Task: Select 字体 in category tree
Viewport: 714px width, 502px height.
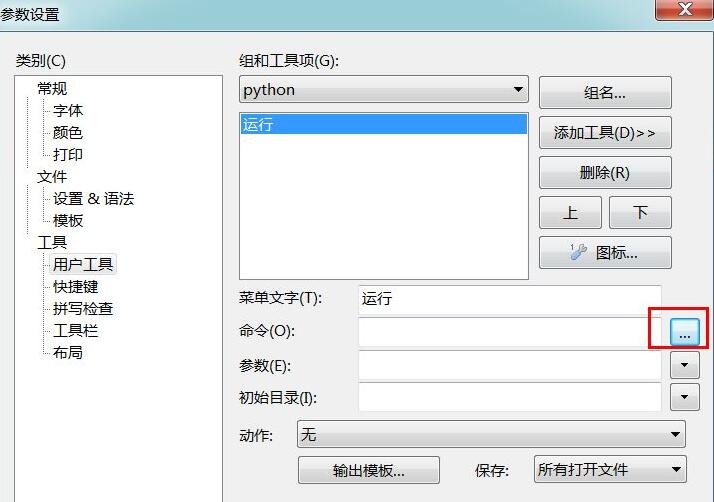Action: (68, 110)
